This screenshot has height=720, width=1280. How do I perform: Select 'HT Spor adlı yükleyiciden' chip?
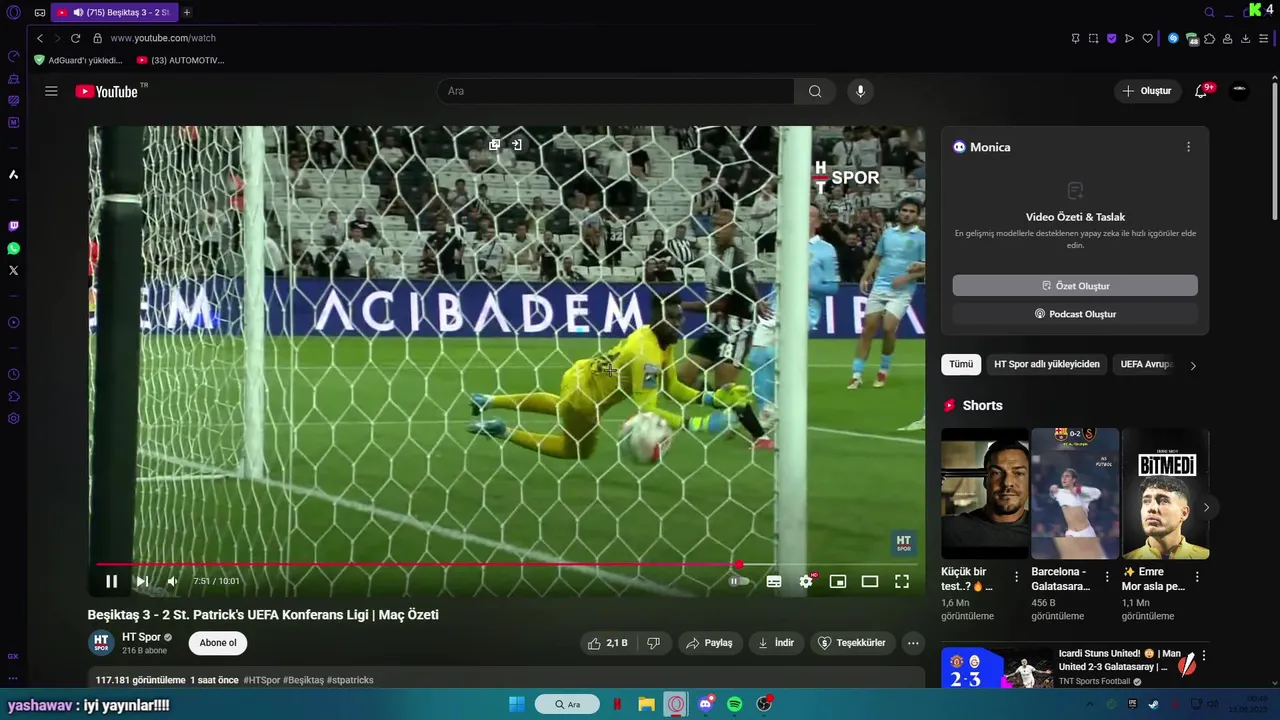pyautogui.click(x=1047, y=364)
